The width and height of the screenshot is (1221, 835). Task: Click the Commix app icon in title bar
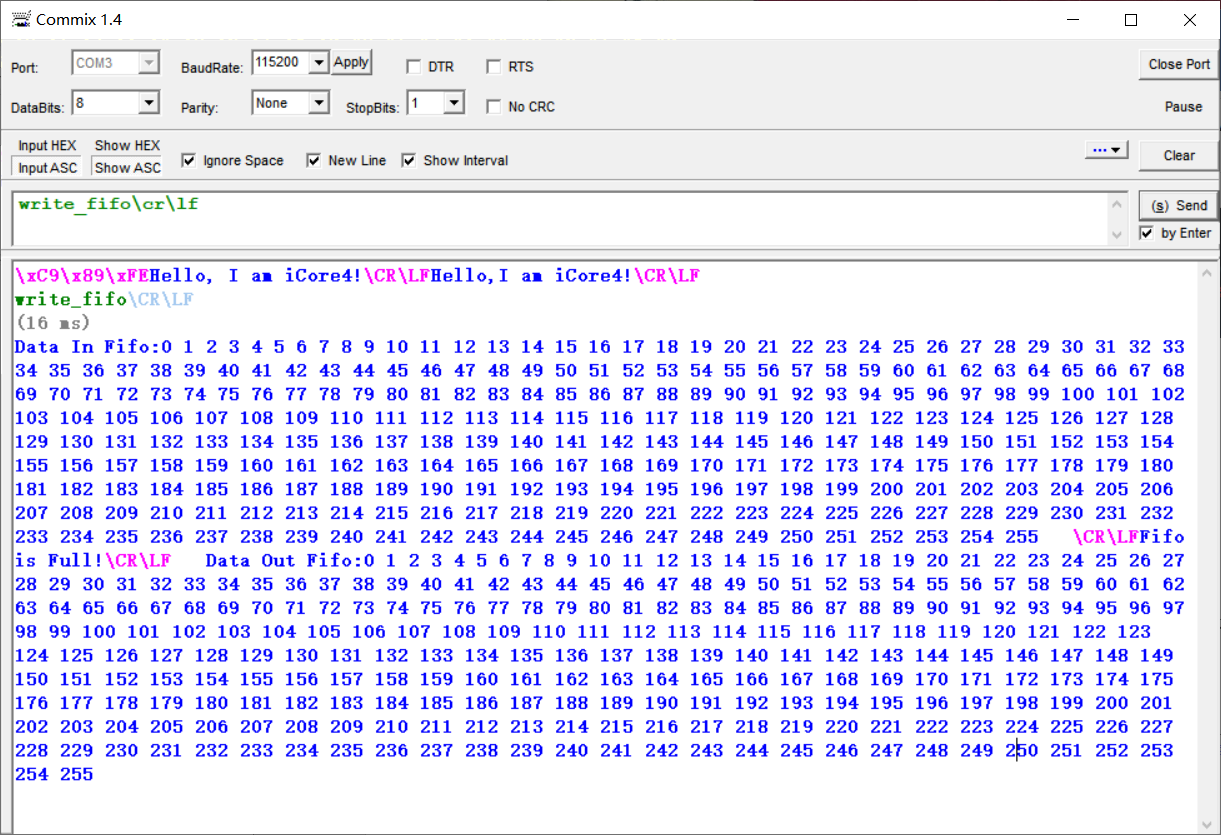[19, 20]
